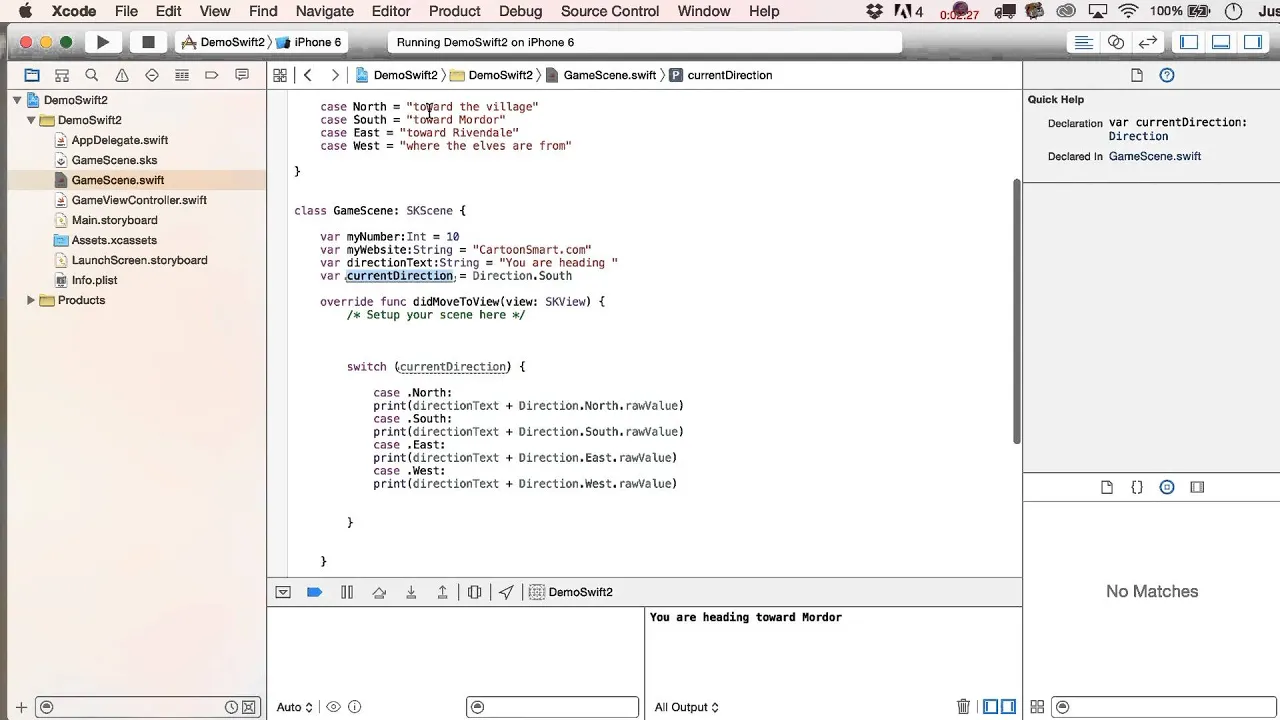
Task: Clear the console with trash icon
Action: [964, 707]
